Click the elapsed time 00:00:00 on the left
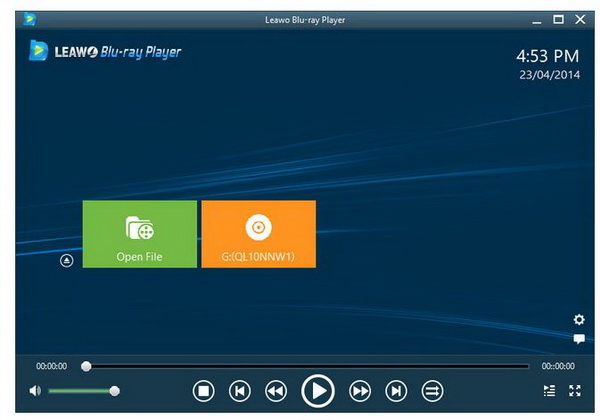Image resolution: width=600 pixels, height=420 pixels. coord(51,366)
